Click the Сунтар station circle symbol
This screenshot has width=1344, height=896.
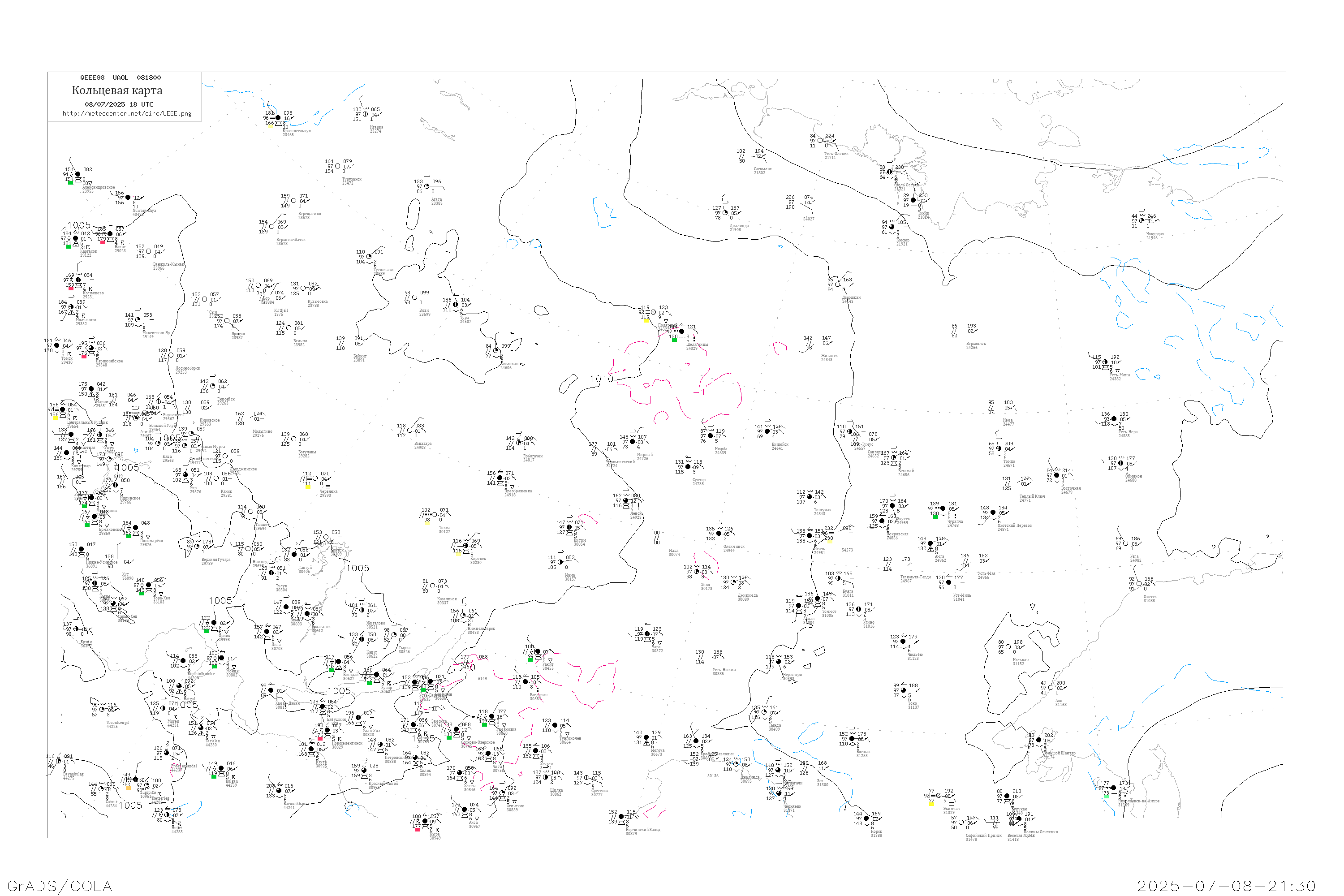(x=688, y=467)
